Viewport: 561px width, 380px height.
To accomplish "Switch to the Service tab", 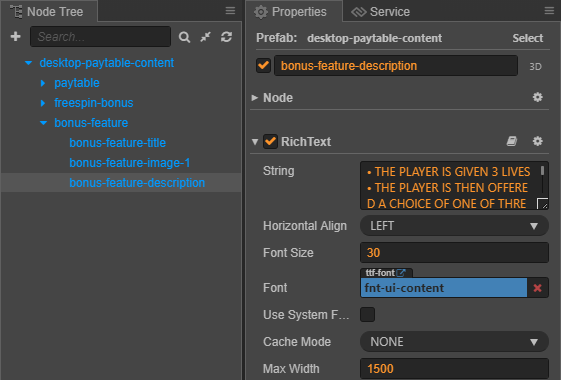I will point(381,11).
